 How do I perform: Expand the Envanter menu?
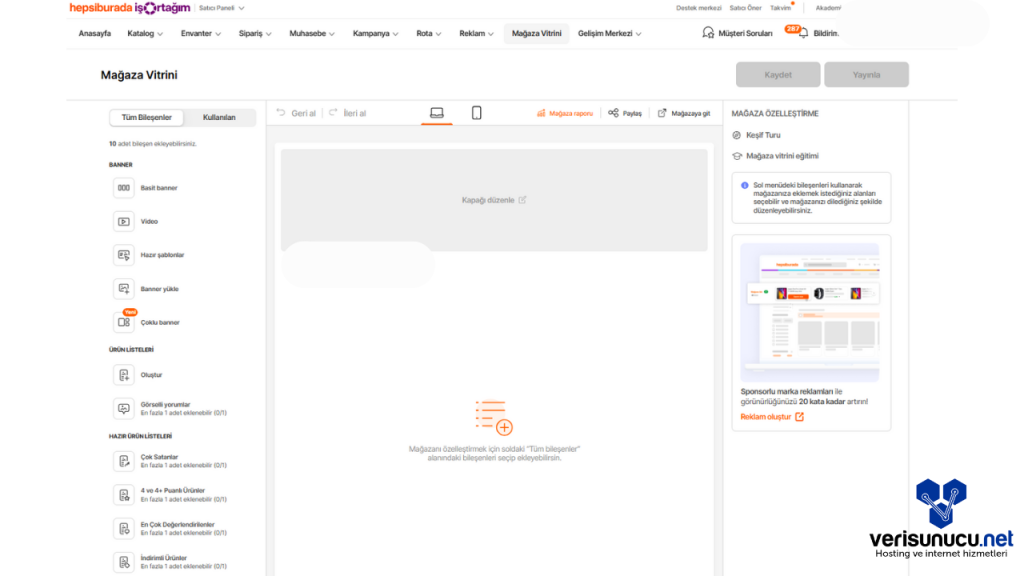[x=200, y=33]
